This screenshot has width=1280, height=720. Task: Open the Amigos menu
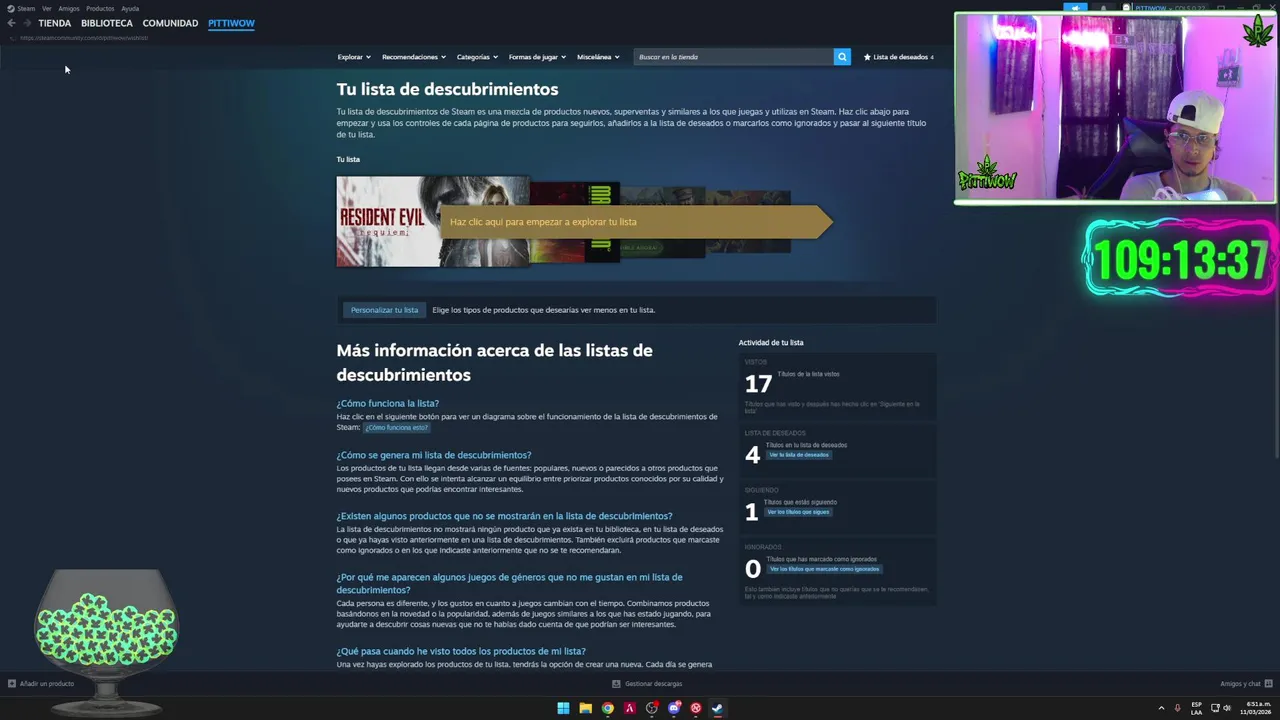pos(69,8)
